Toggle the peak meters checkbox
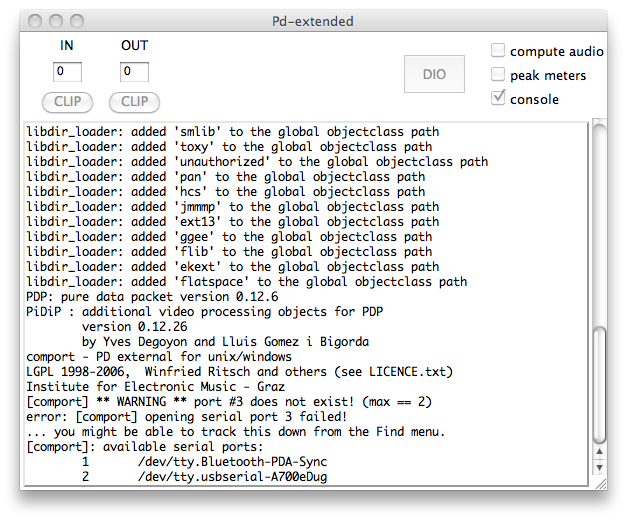627x520 pixels. pos(498,75)
